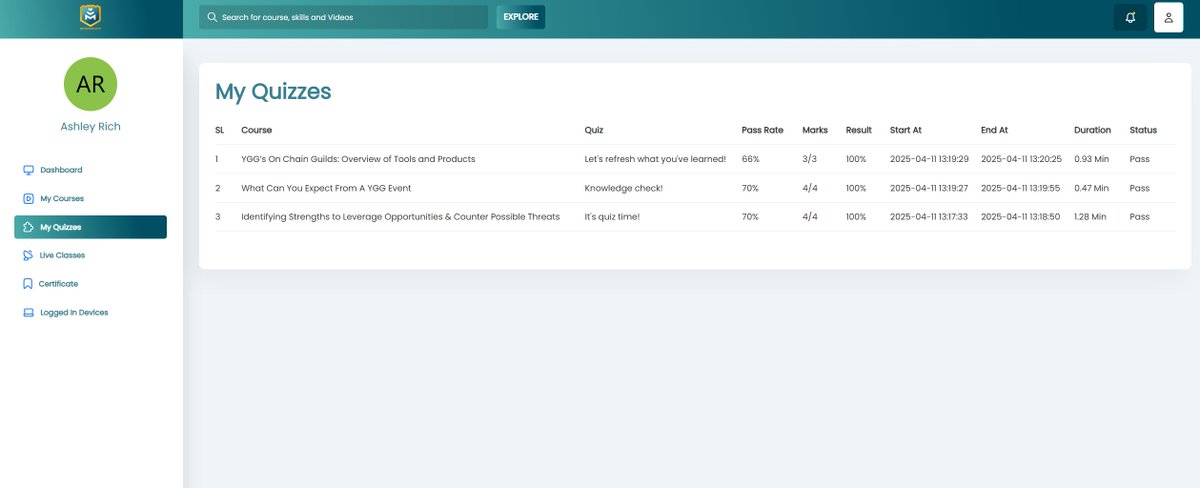Click the Start At column header
Image resolution: width=1200 pixels, height=488 pixels.
coord(905,130)
